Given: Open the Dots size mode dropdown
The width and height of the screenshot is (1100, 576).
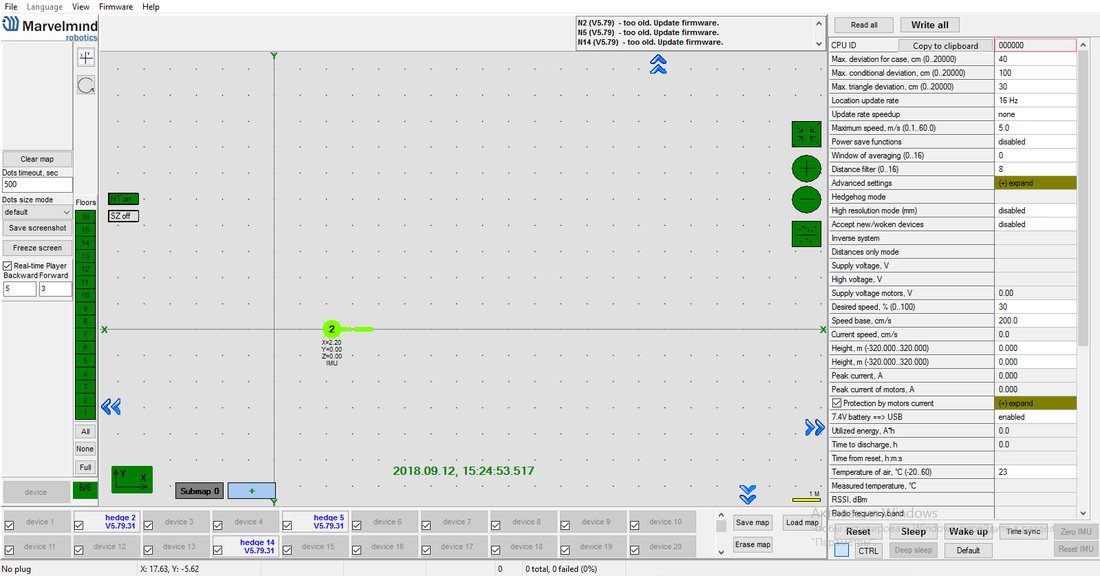Looking at the screenshot, I should [x=37, y=212].
